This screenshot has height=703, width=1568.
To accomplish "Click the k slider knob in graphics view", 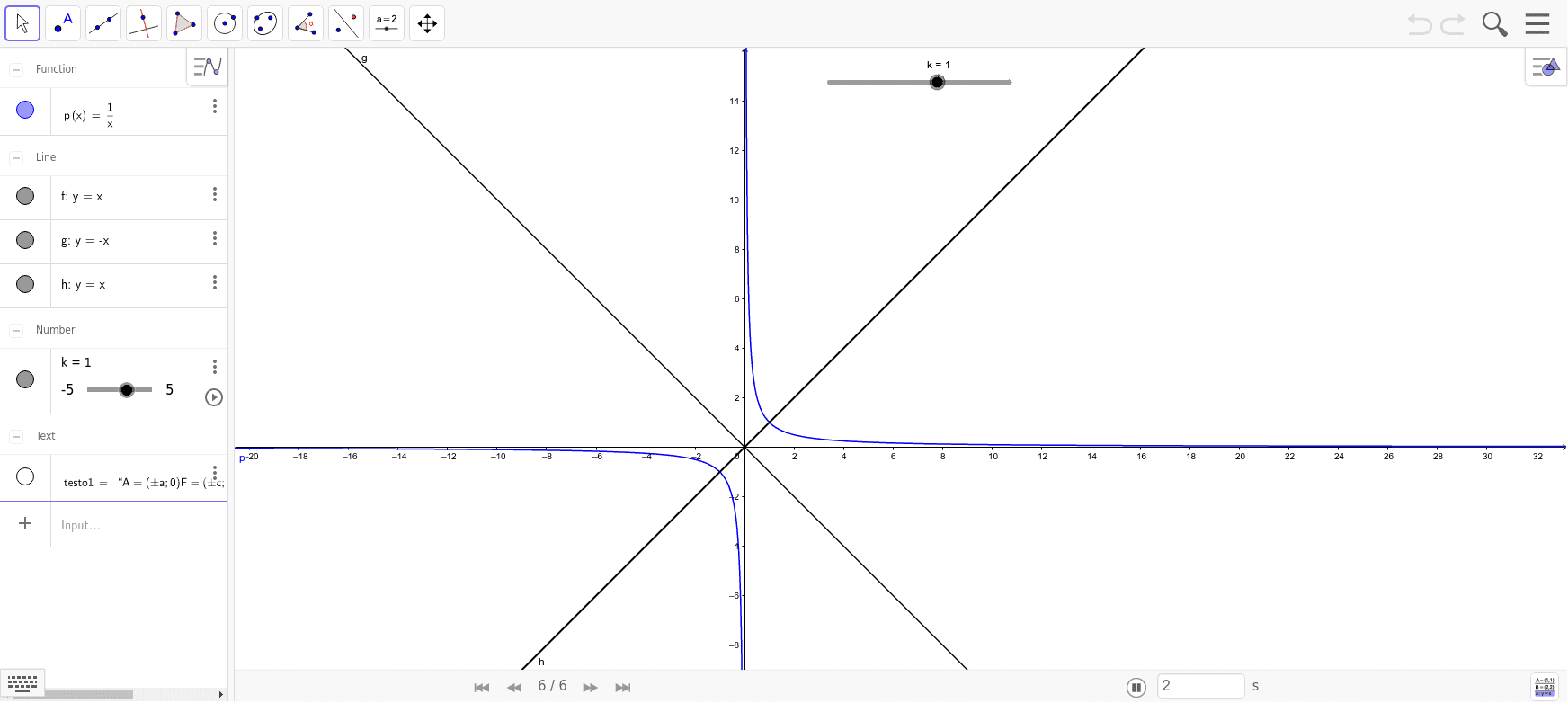I will (937, 82).
